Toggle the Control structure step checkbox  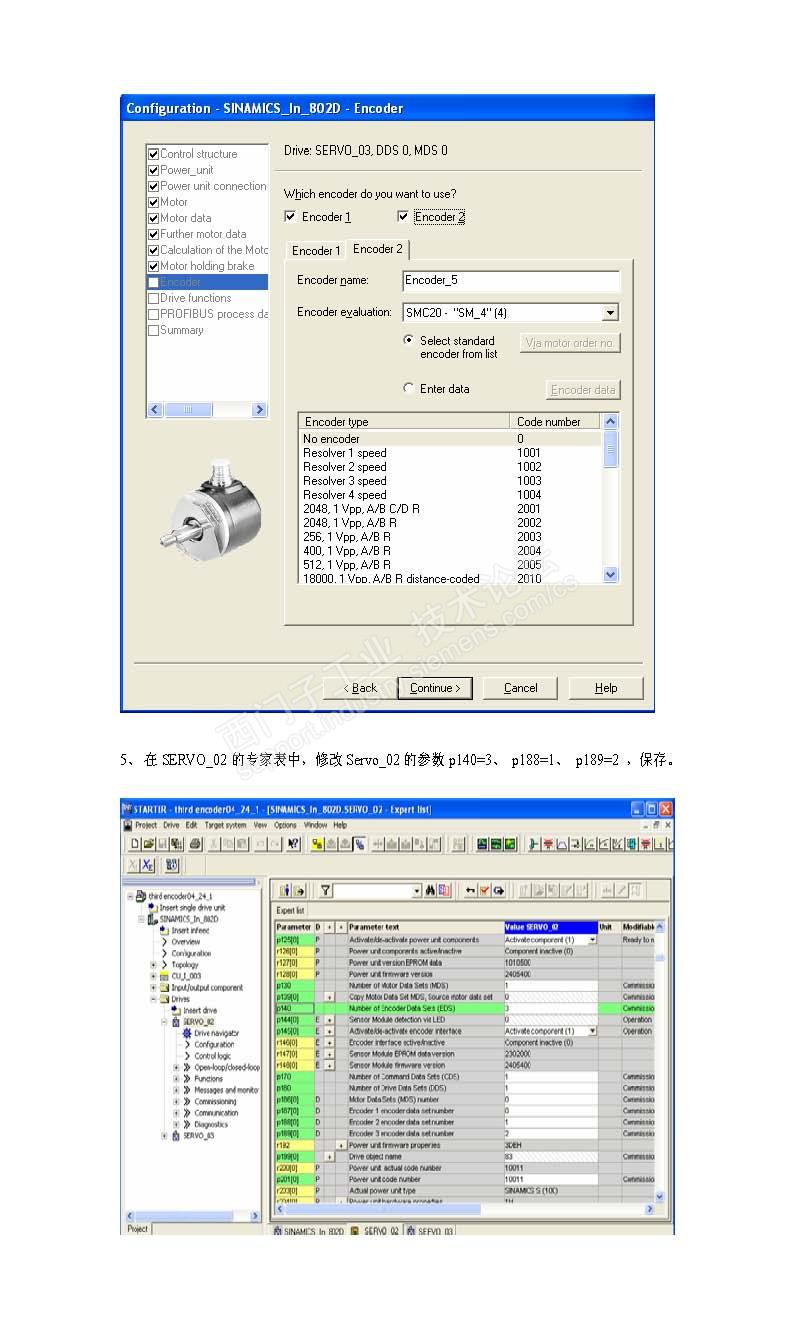pos(154,154)
